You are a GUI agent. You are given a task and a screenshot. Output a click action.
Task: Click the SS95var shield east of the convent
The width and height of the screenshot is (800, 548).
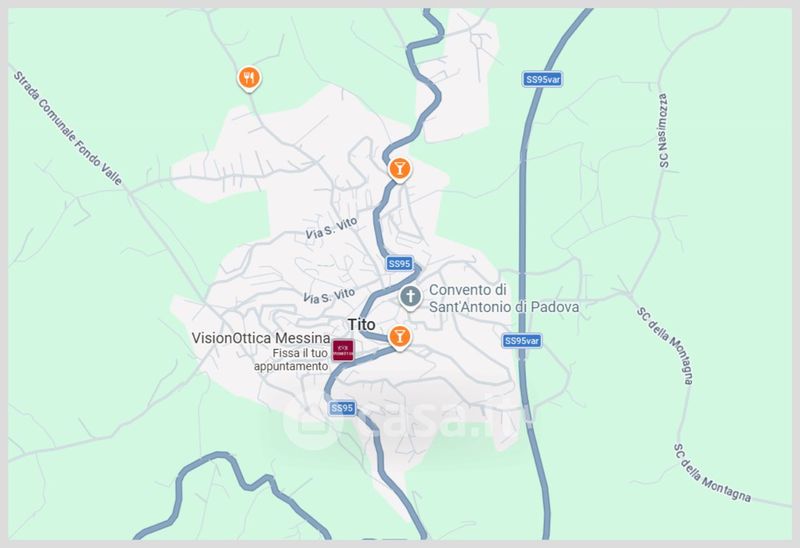(521, 340)
